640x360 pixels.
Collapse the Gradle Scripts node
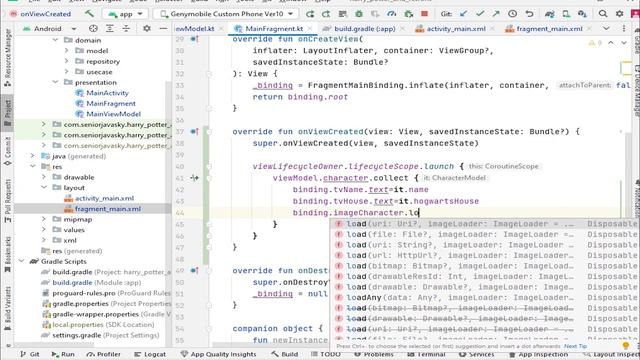point(21,261)
